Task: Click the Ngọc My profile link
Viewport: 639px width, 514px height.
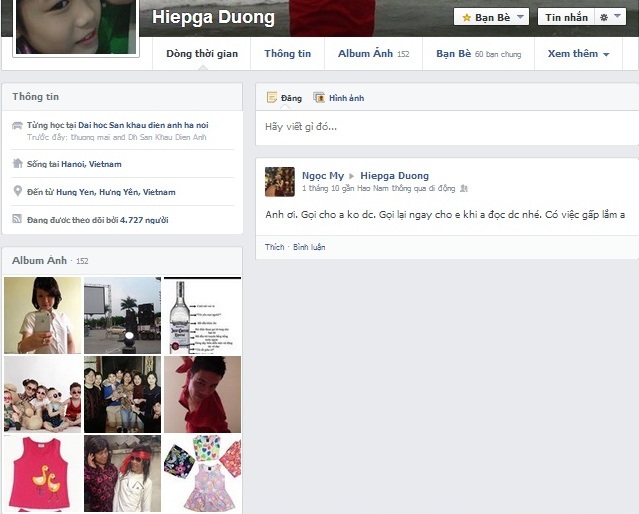Action: click(322, 176)
